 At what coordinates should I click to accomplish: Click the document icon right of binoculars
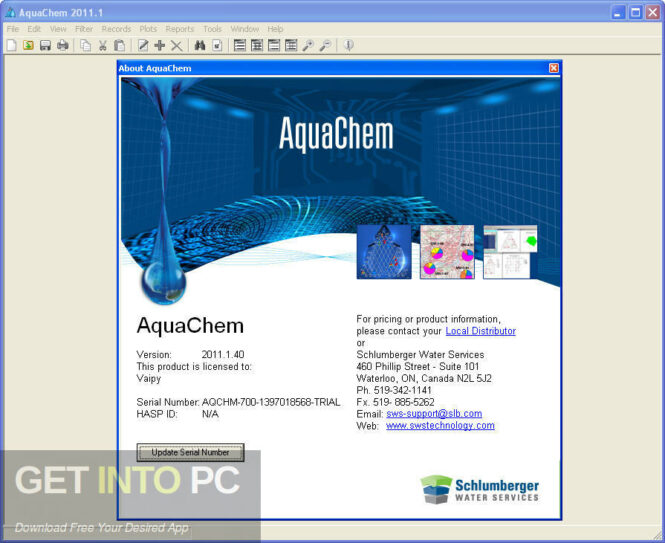(x=217, y=45)
